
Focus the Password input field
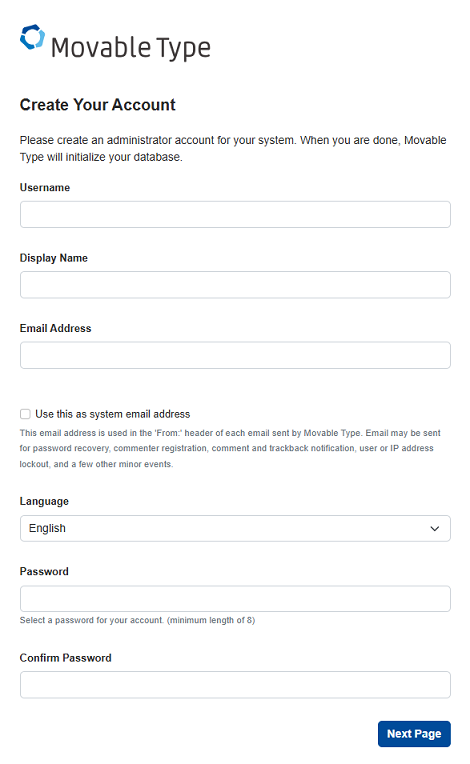coord(235,599)
